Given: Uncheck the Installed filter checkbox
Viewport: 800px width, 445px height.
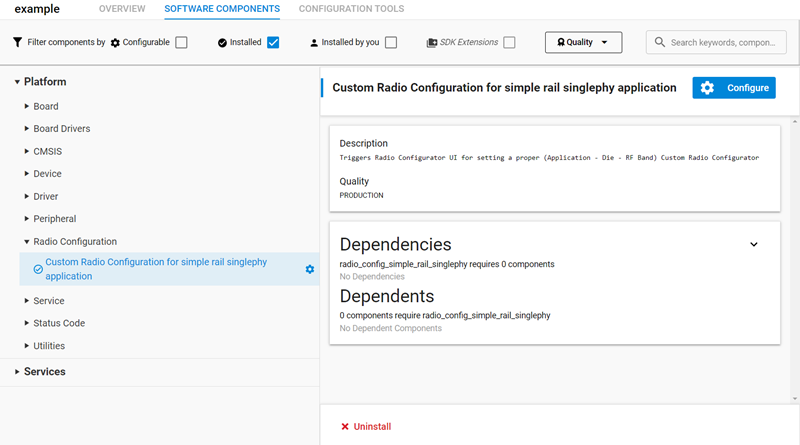Looking at the screenshot, I should click(x=273, y=43).
